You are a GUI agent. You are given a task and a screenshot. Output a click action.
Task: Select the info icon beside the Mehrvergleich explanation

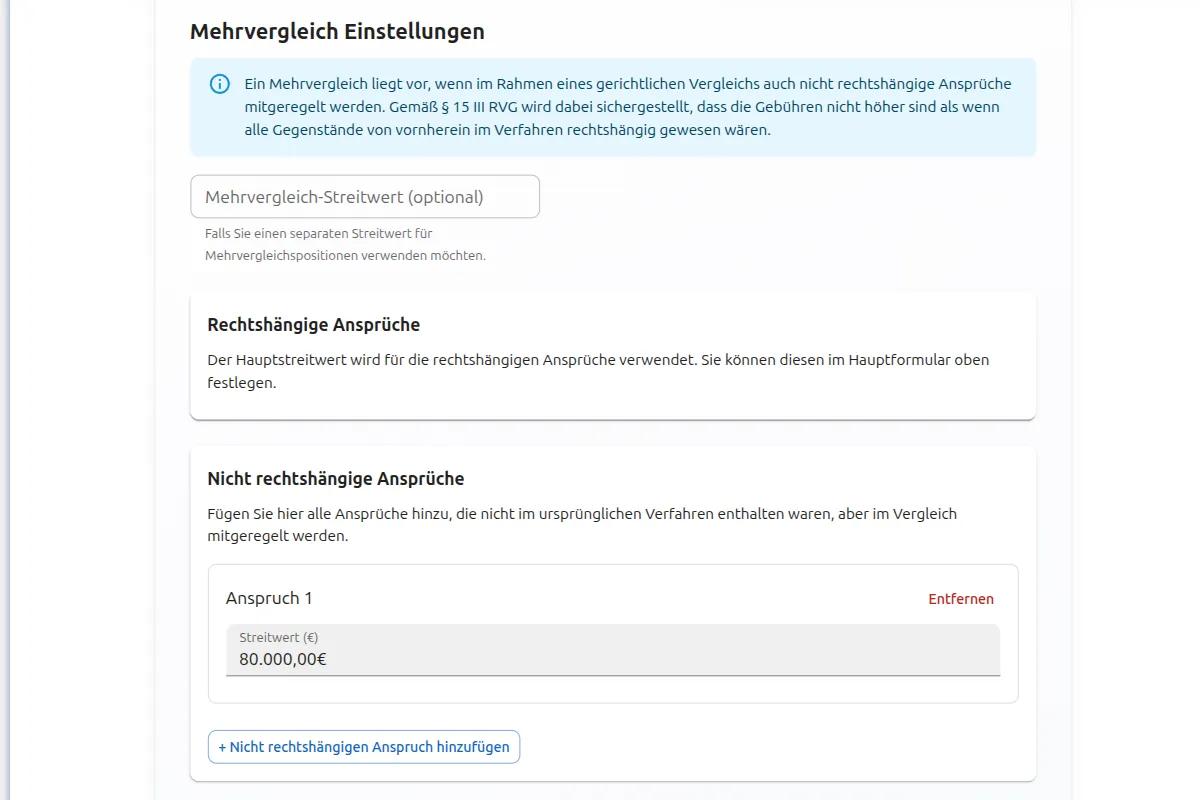219,84
